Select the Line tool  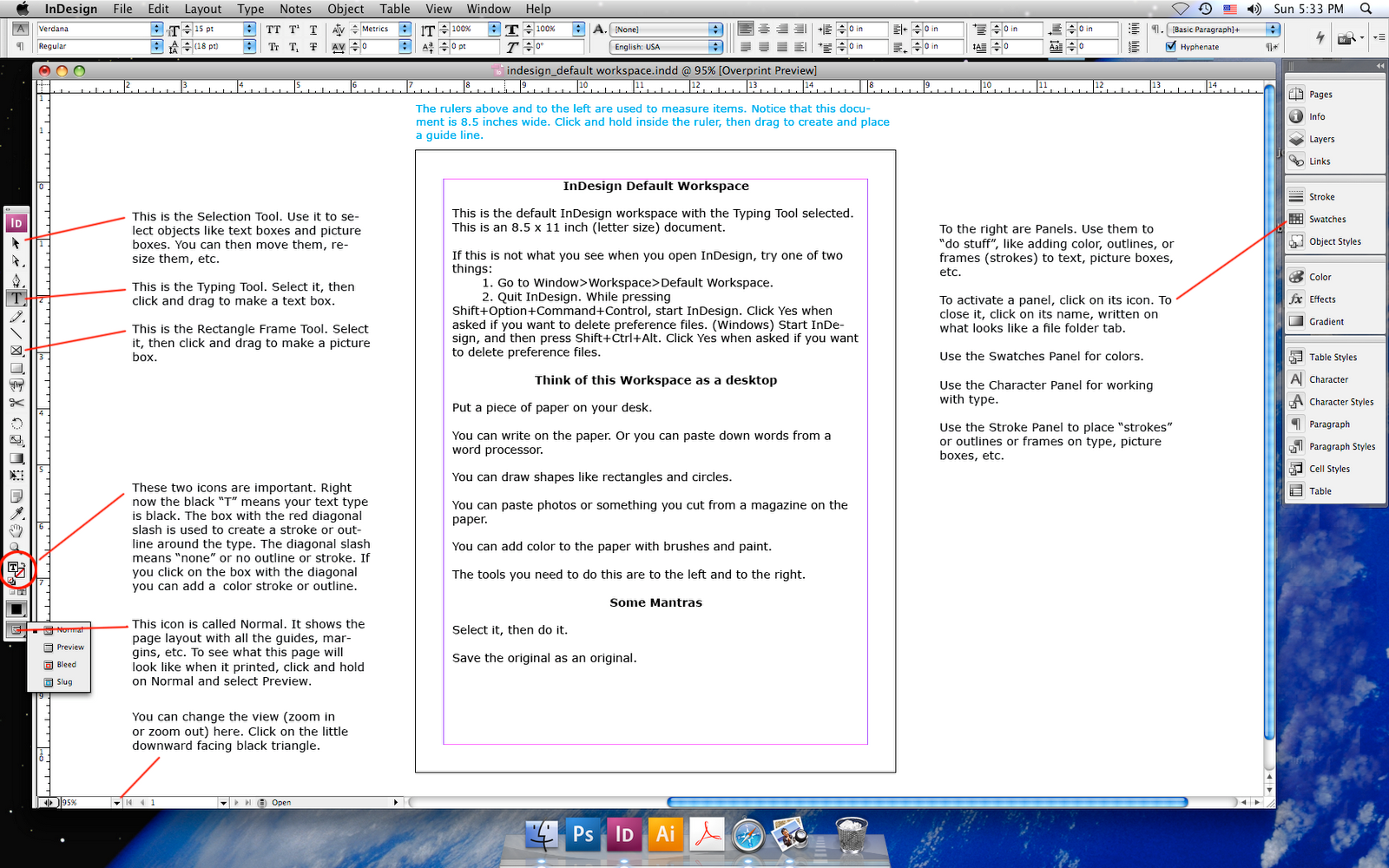coord(16,333)
